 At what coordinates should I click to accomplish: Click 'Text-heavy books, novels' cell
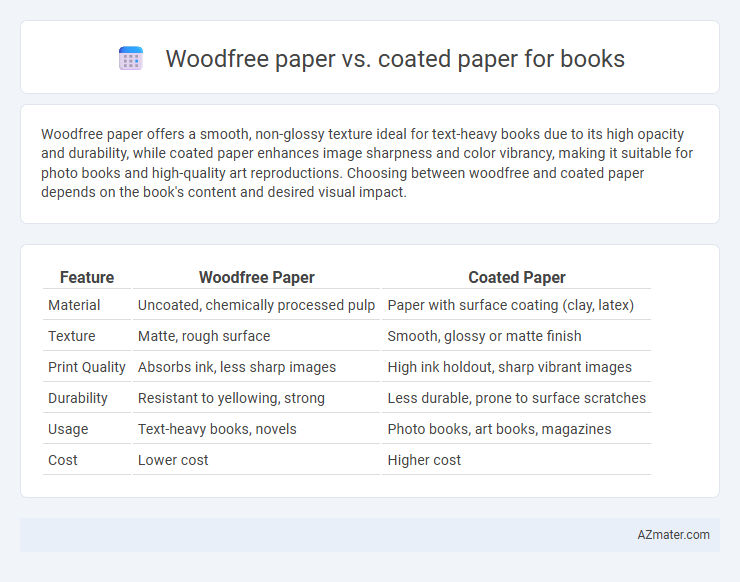pos(256,429)
